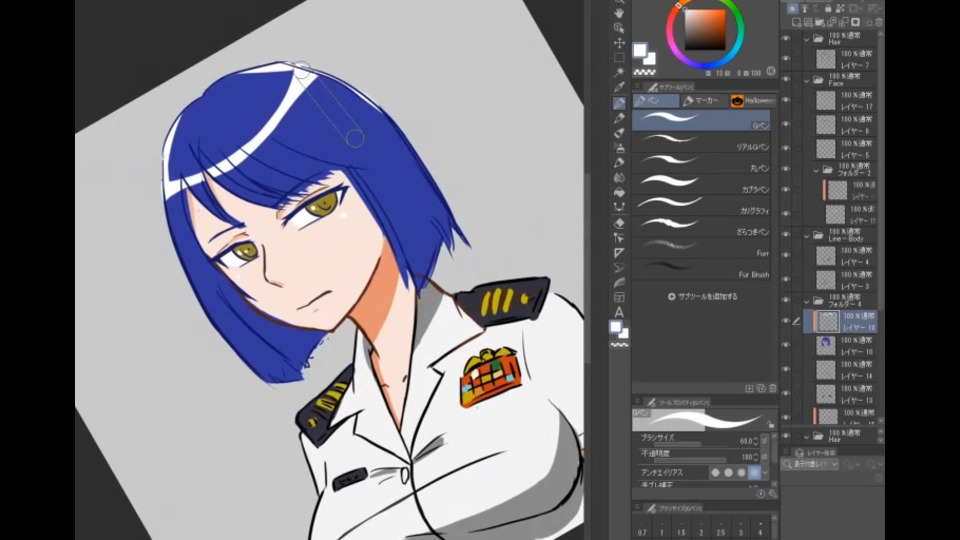Image resolution: width=960 pixels, height=540 pixels.
Task: Toggle visibility of top Hair folder
Action: 786,39
